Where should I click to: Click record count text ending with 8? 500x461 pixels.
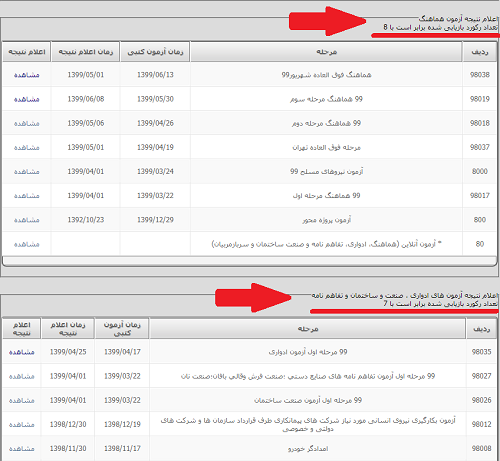440,27
